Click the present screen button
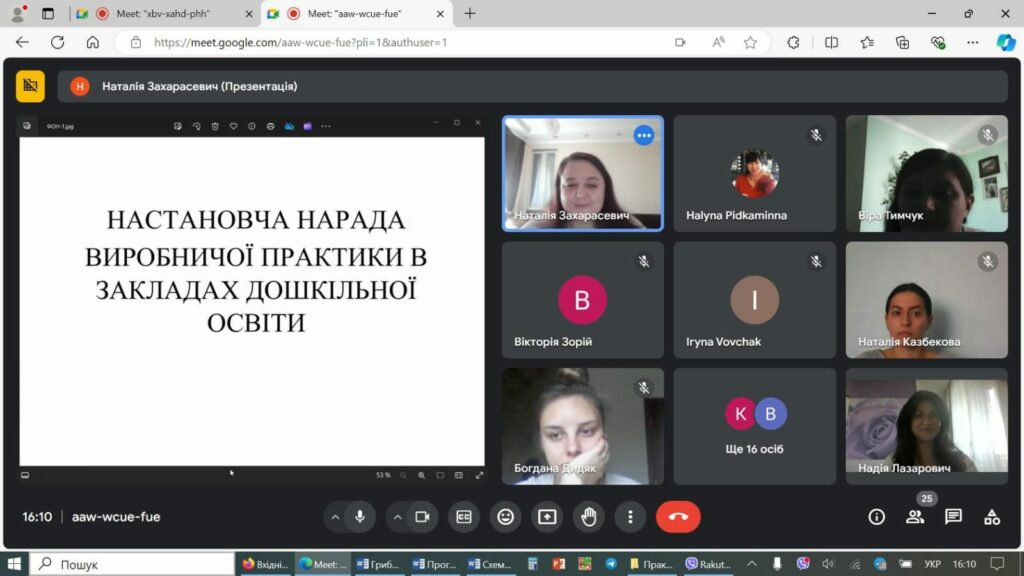 click(547, 517)
